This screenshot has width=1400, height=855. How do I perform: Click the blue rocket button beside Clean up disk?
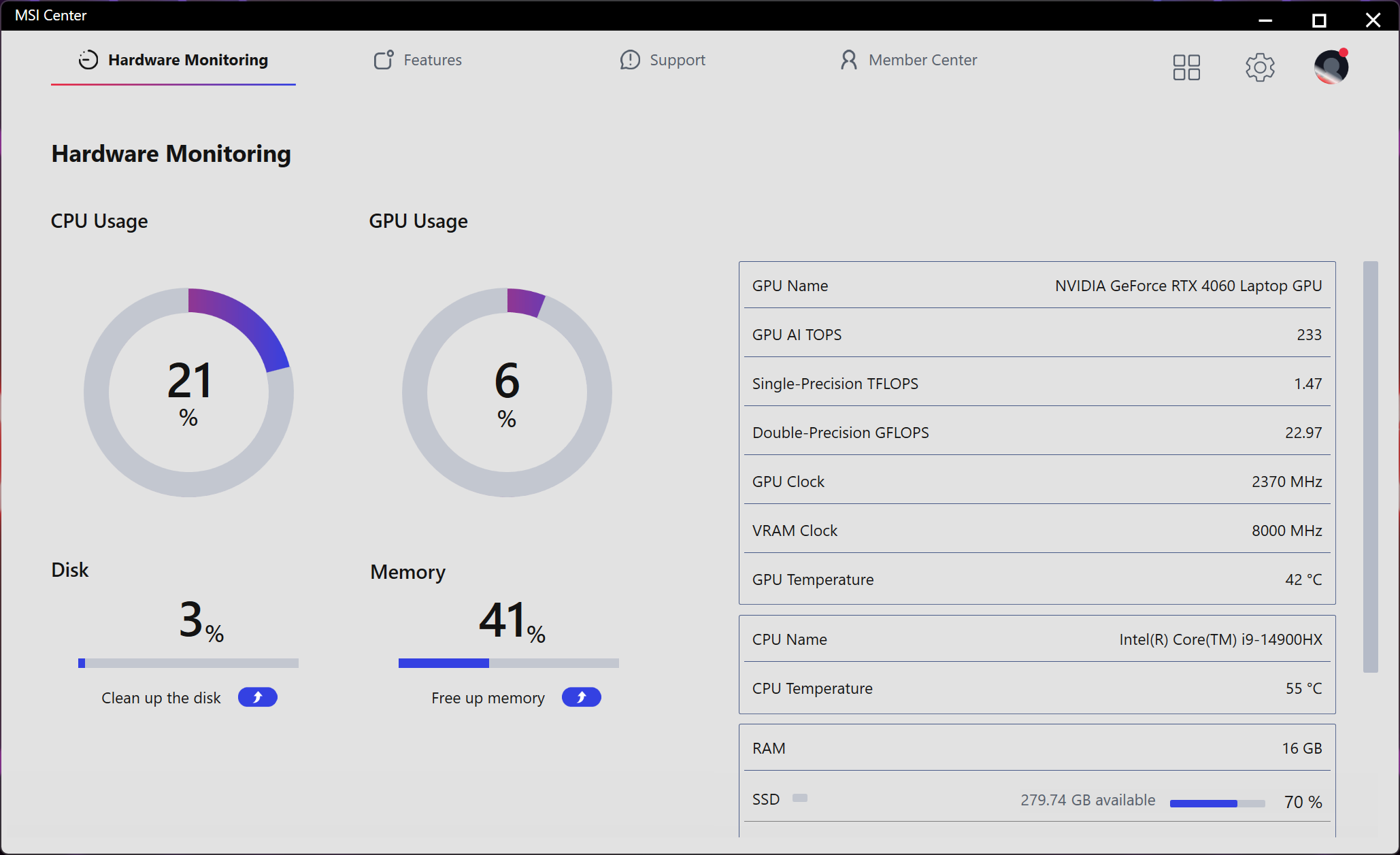[257, 697]
